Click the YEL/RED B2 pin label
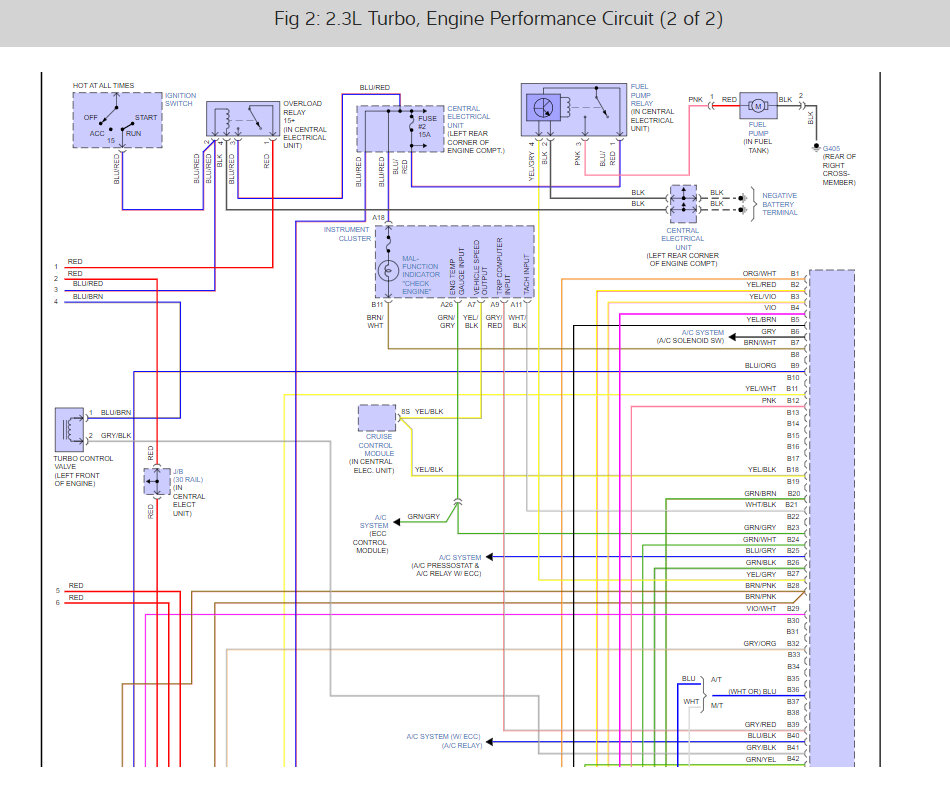 [773, 285]
